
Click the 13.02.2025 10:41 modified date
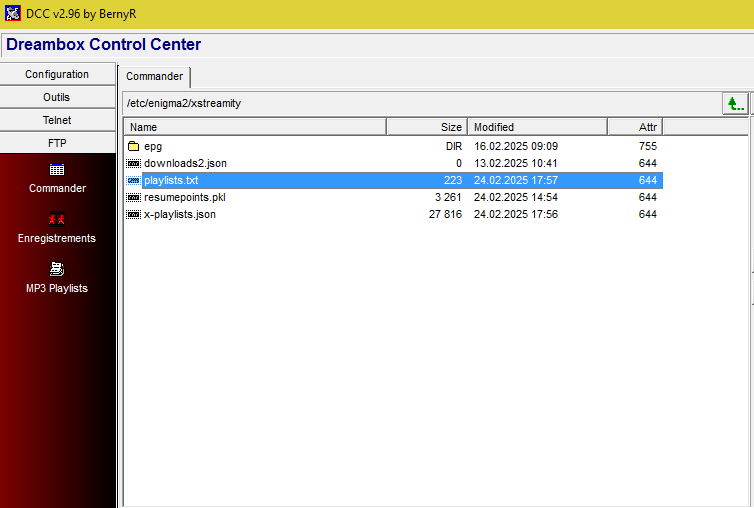coord(515,163)
